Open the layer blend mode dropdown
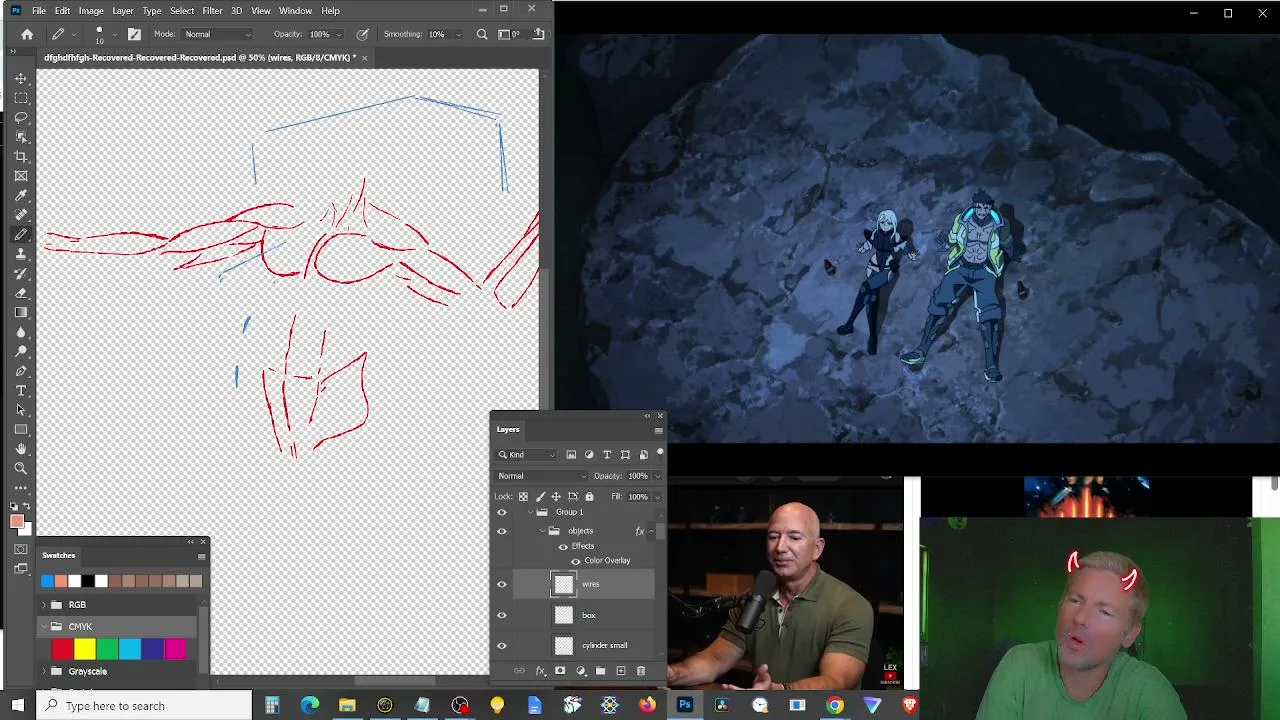The height and width of the screenshot is (720, 1280). coord(541,476)
